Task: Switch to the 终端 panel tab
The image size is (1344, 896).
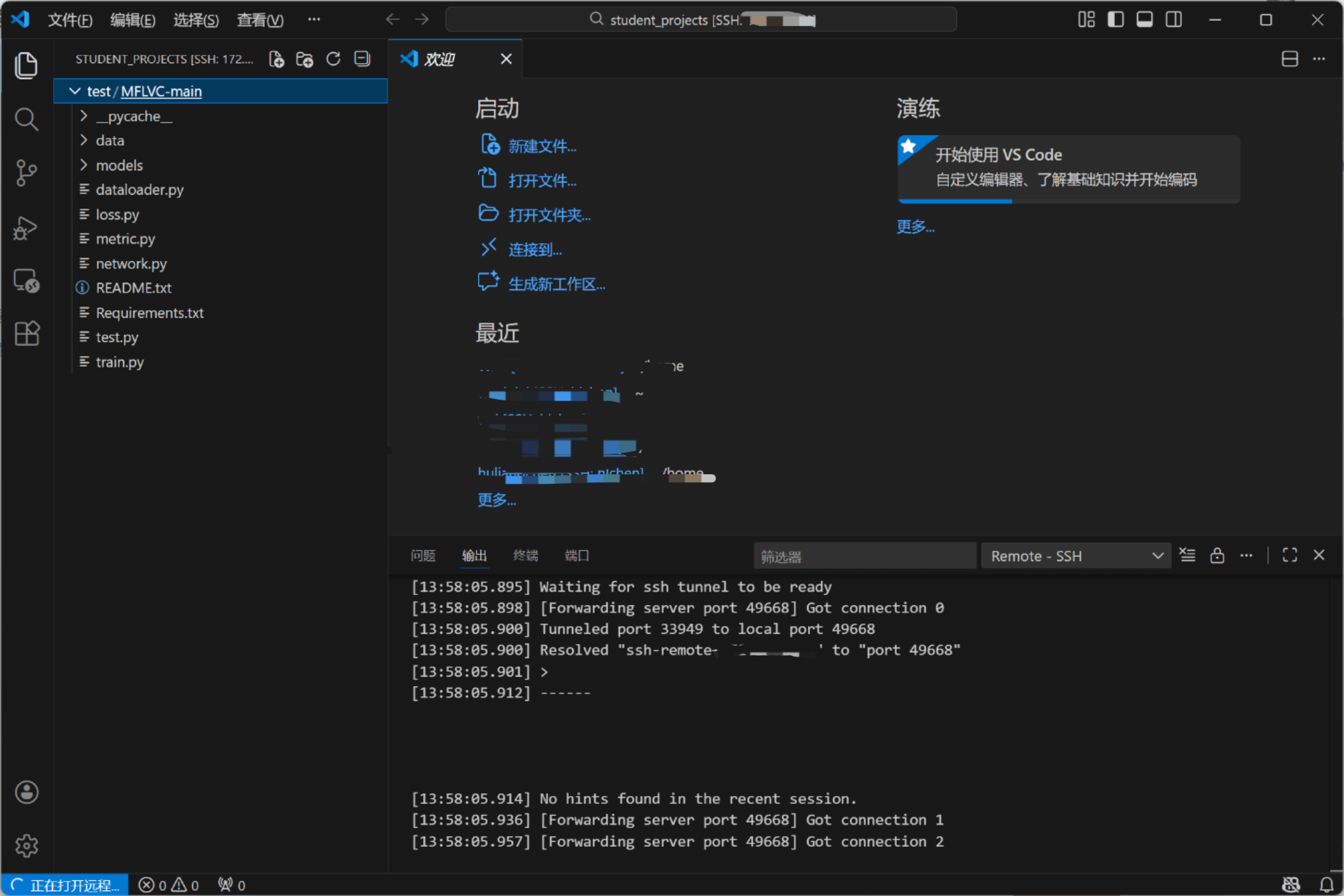Action: coord(525,555)
